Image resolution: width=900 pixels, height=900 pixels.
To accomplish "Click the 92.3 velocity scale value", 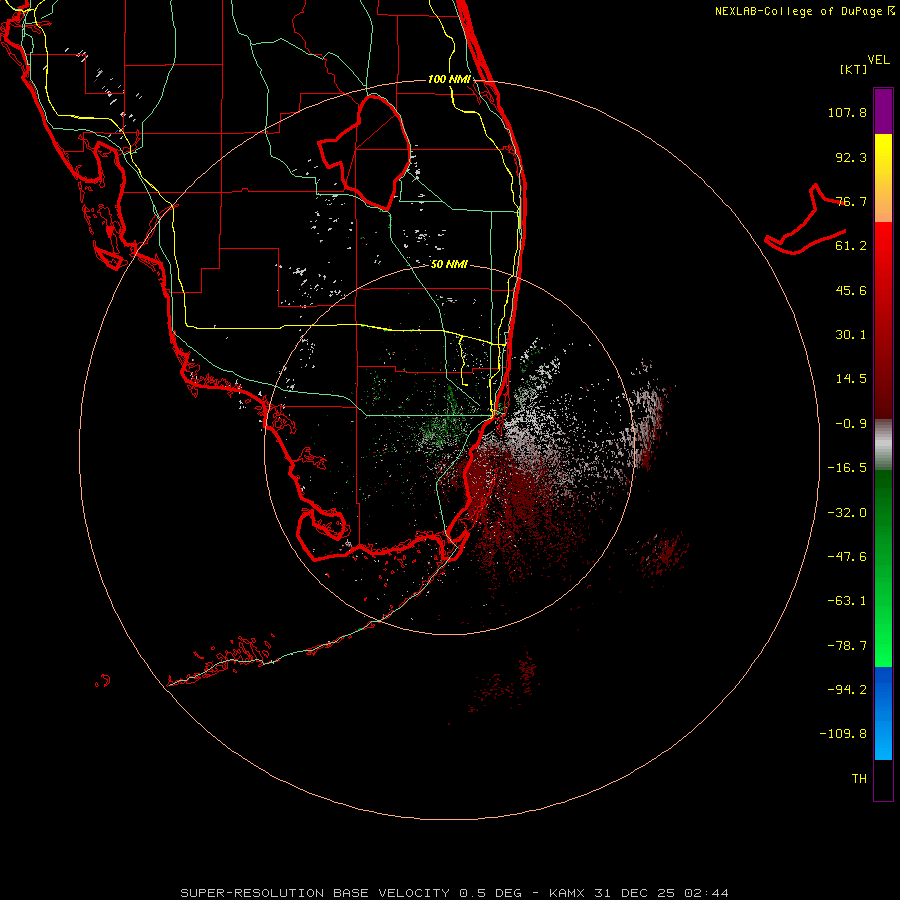I will pos(851,157).
